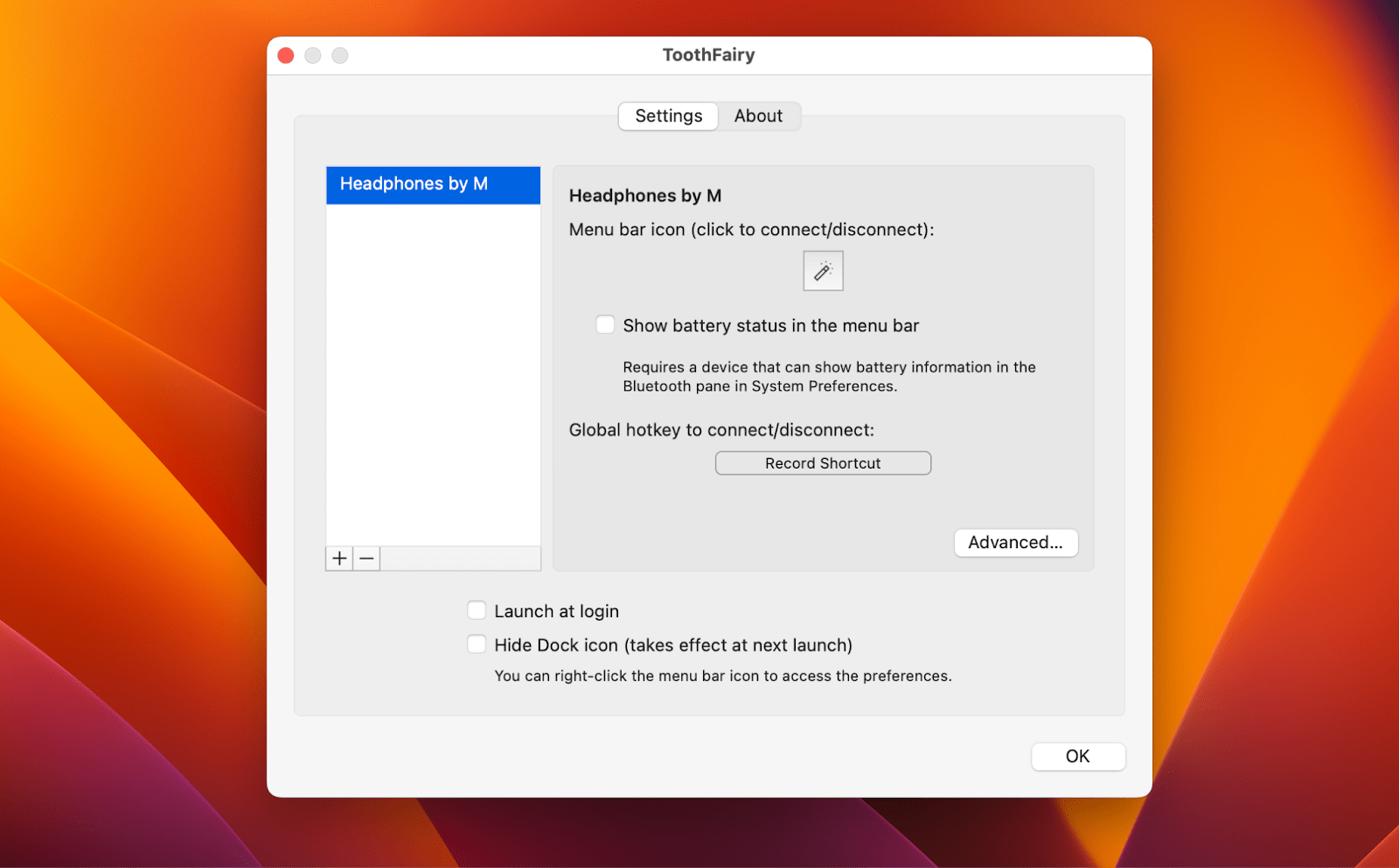Switch to the About tab
This screenshot has width=1399, height=868.
point(757,115)
